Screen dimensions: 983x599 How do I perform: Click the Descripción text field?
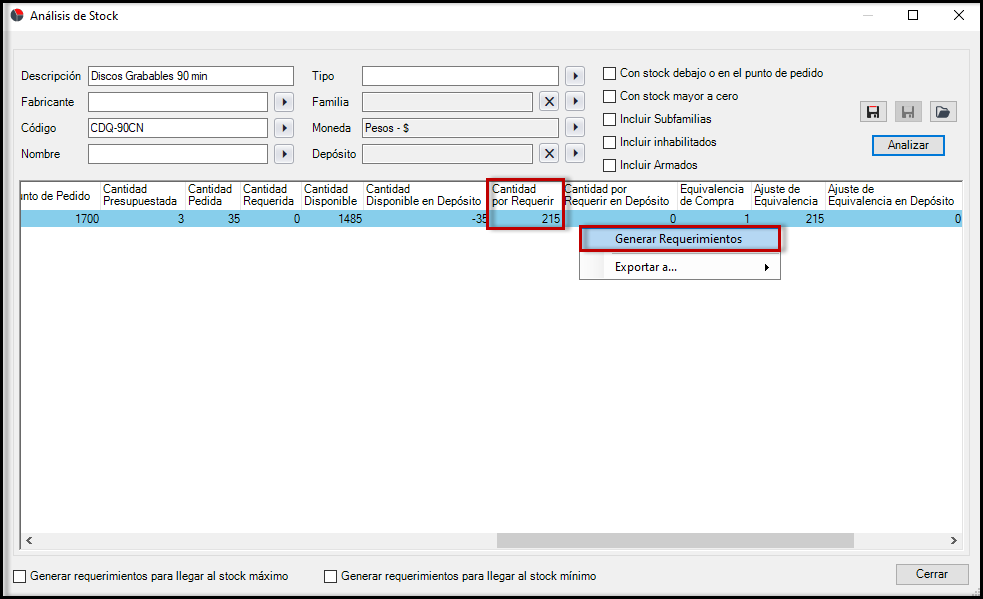(x=191, y=76)
